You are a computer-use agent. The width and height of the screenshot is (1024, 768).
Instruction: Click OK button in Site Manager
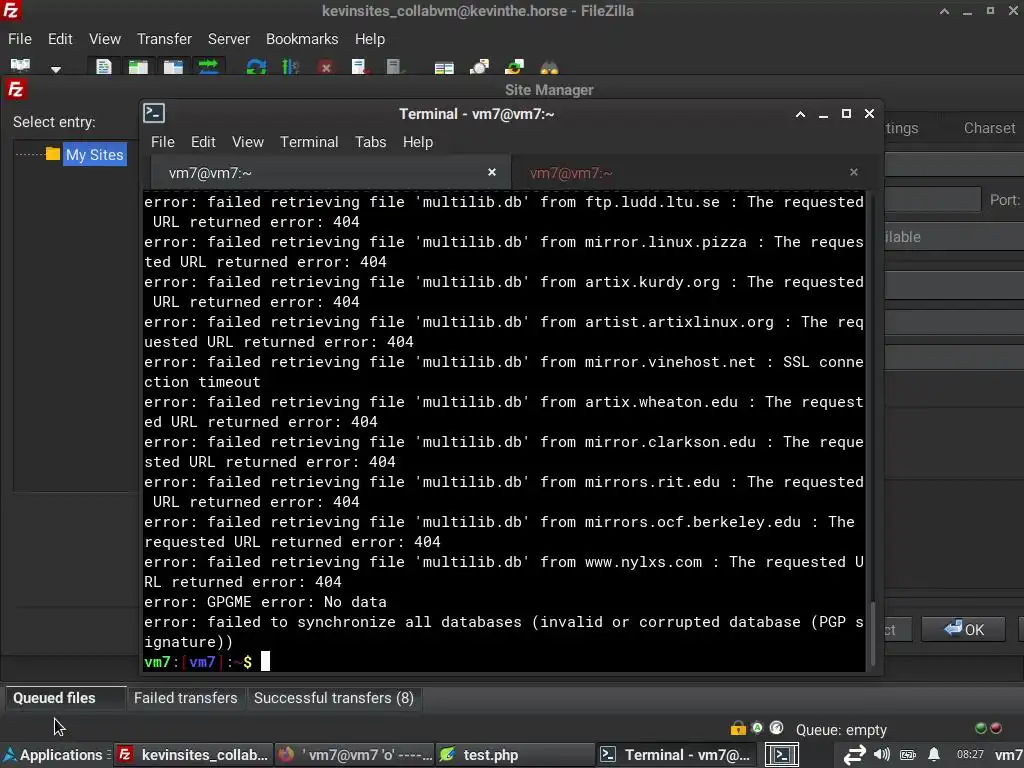tap(963, 629)
